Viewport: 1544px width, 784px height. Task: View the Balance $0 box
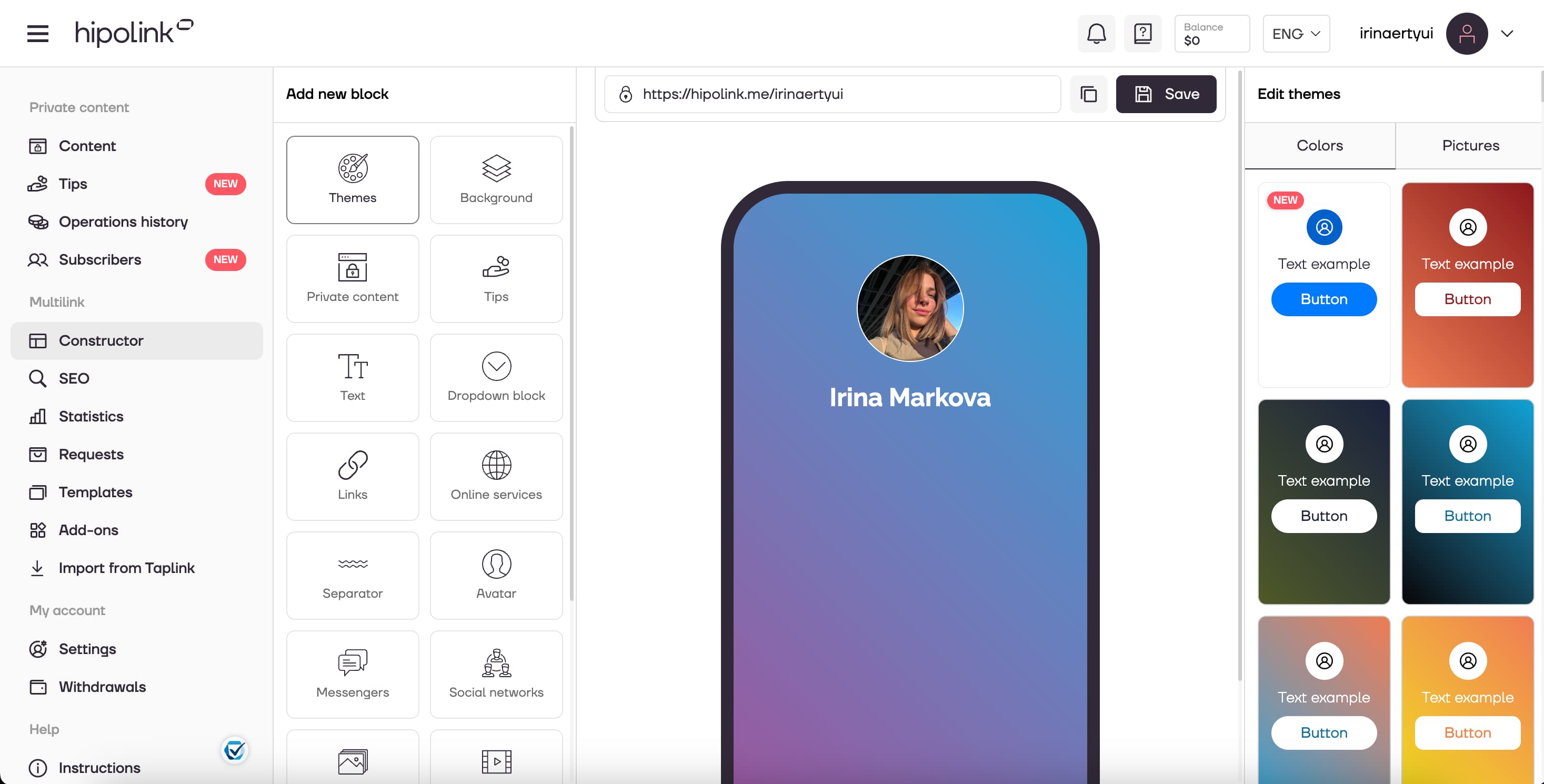(x=1212, y=34)
